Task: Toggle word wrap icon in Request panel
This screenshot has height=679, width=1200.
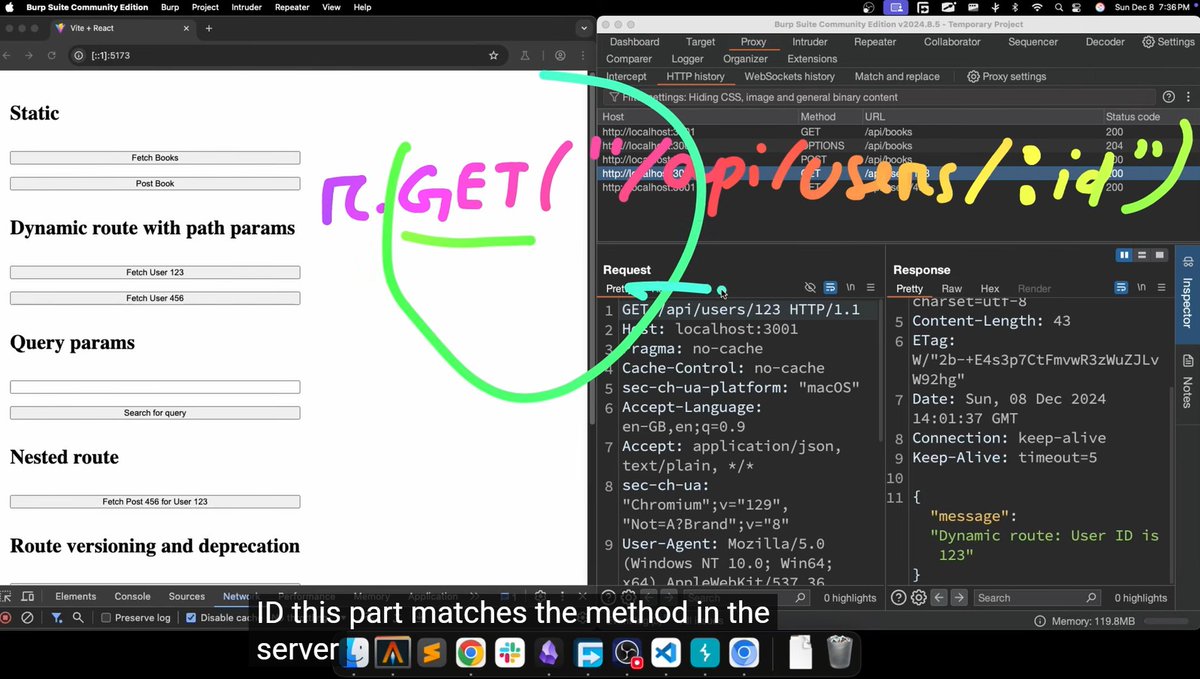Action: tap(830, 288)
